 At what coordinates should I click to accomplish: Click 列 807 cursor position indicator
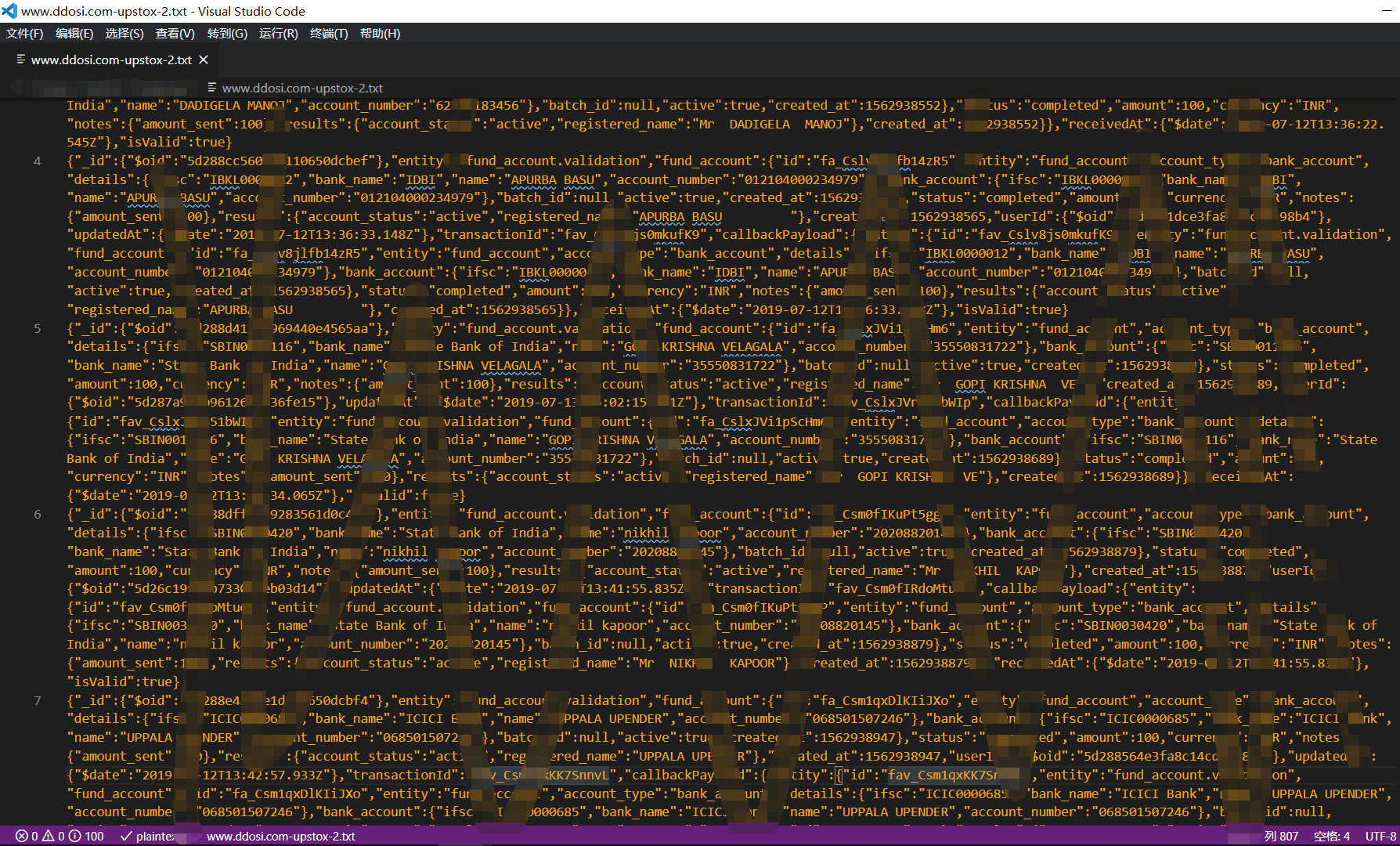[1281, 837]
